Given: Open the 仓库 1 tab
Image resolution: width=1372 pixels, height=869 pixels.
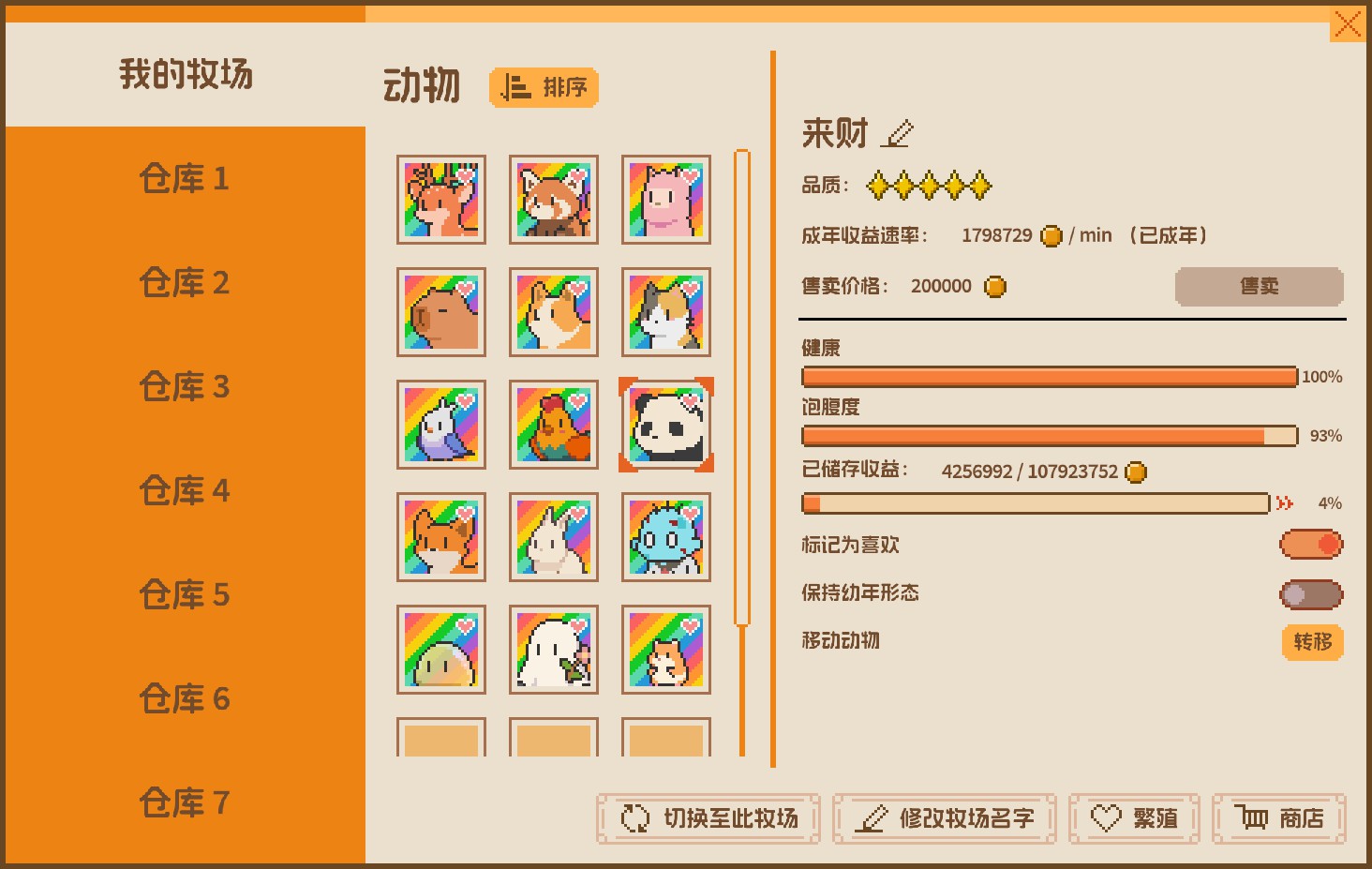Looking at the screenshot, I should coord(185,178).
